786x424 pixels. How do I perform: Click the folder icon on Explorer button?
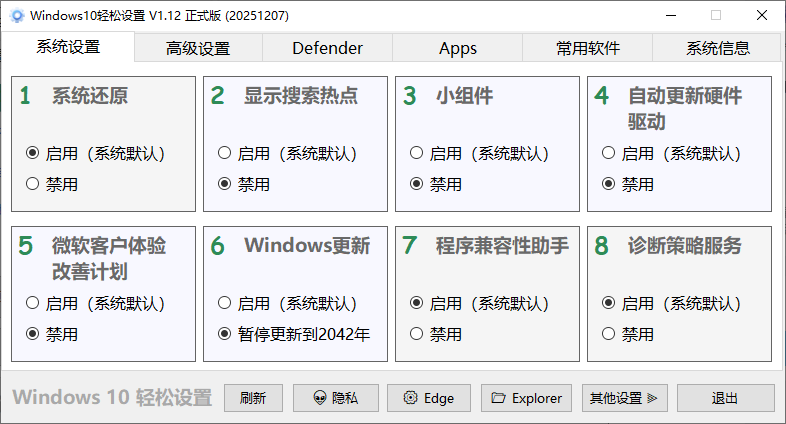[498, 398]
